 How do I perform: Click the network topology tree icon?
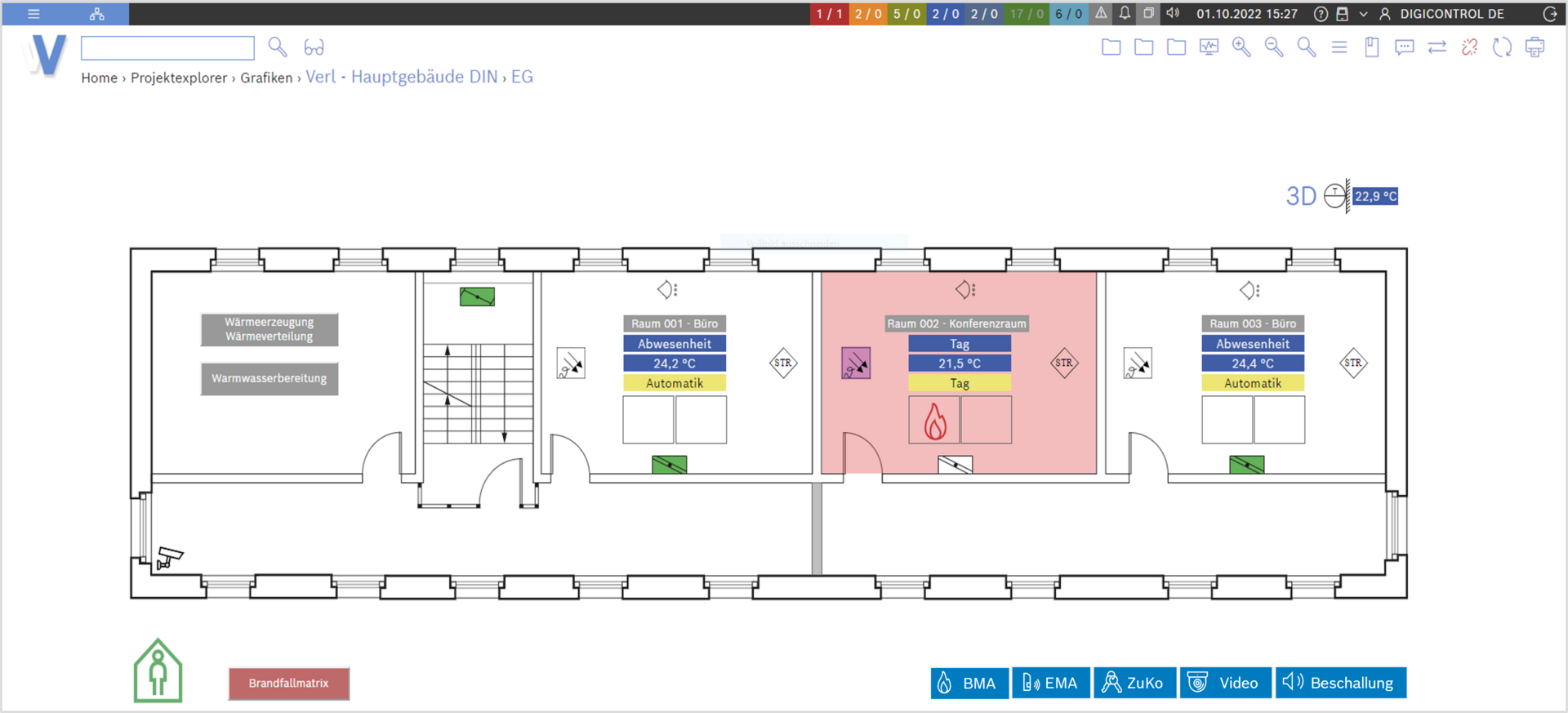pos(97,14)
